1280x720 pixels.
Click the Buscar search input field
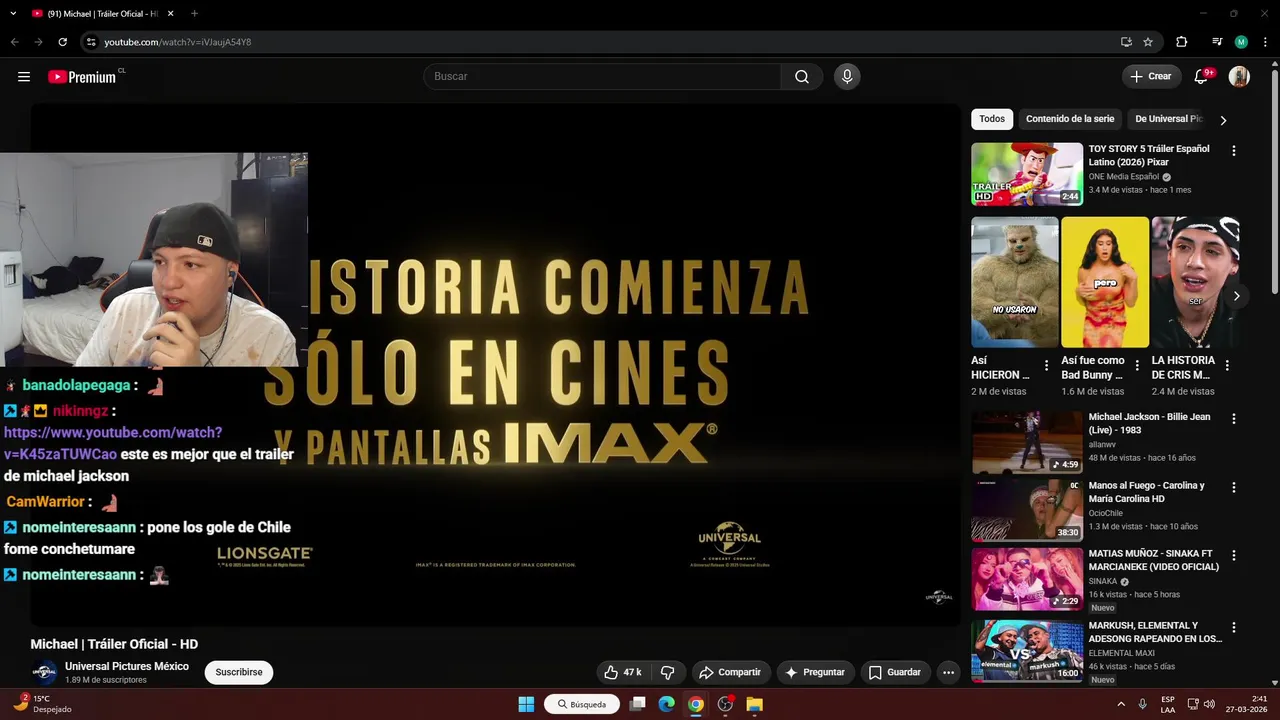603,77
